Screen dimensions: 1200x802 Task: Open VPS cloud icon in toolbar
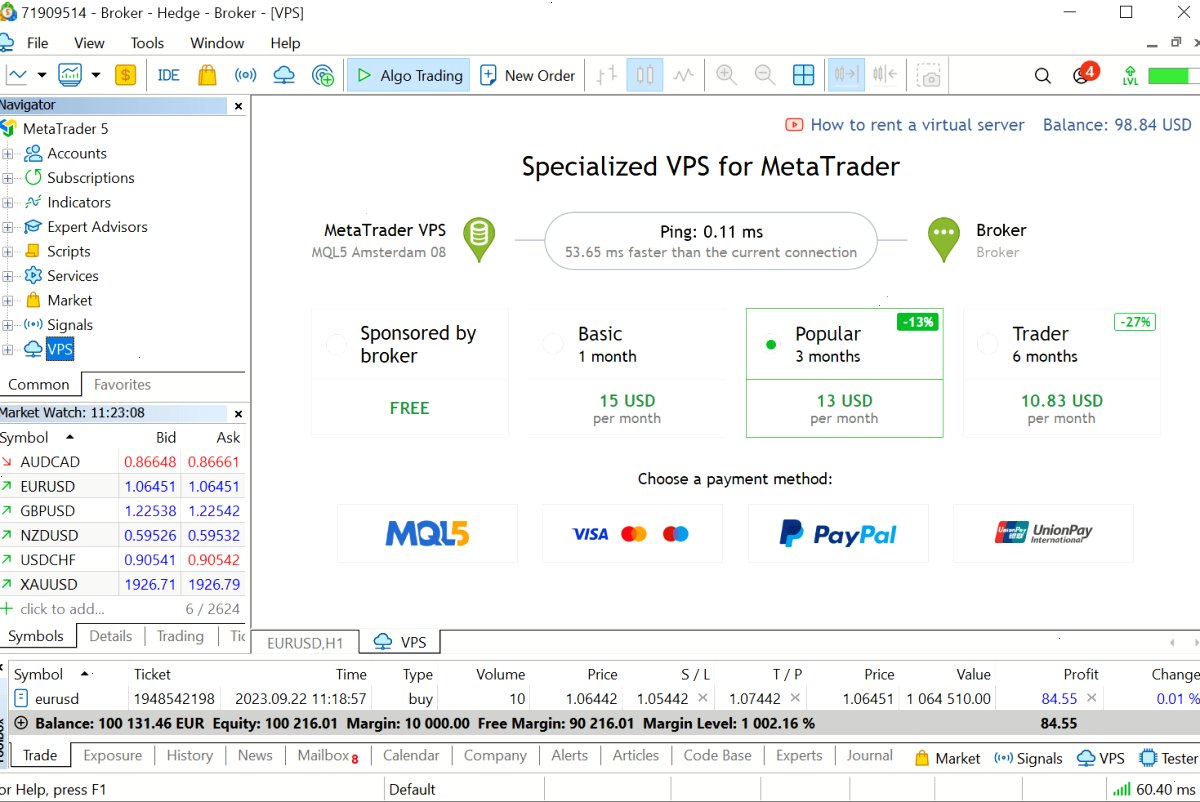284,75
